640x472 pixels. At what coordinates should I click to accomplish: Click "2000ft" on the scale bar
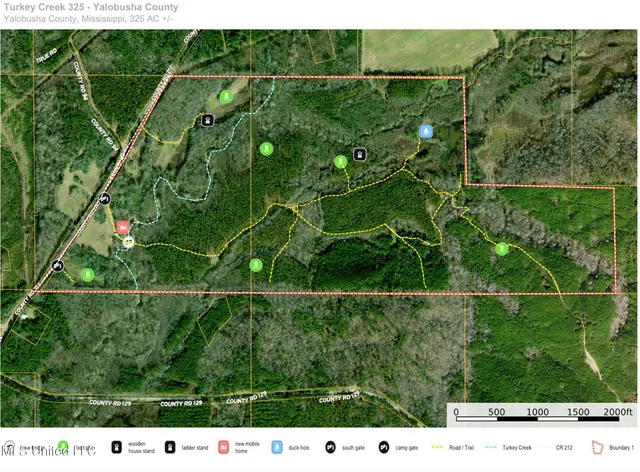[617, 412]
